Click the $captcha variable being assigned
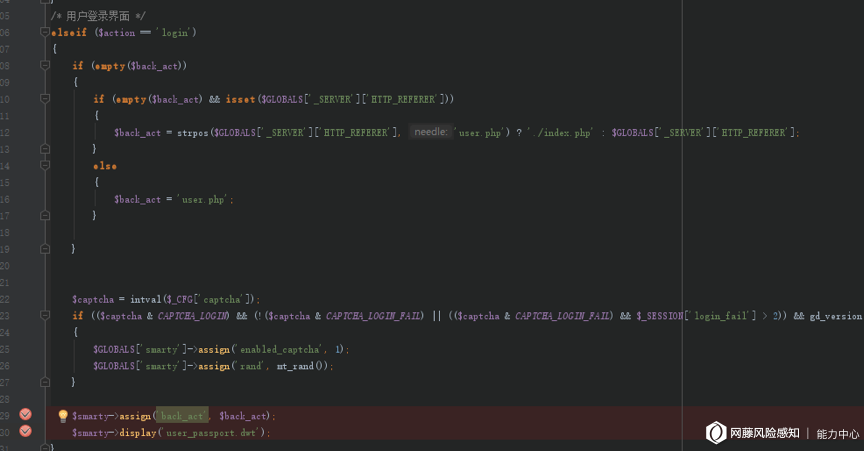The image size is (864, 451). coord(93,299)
